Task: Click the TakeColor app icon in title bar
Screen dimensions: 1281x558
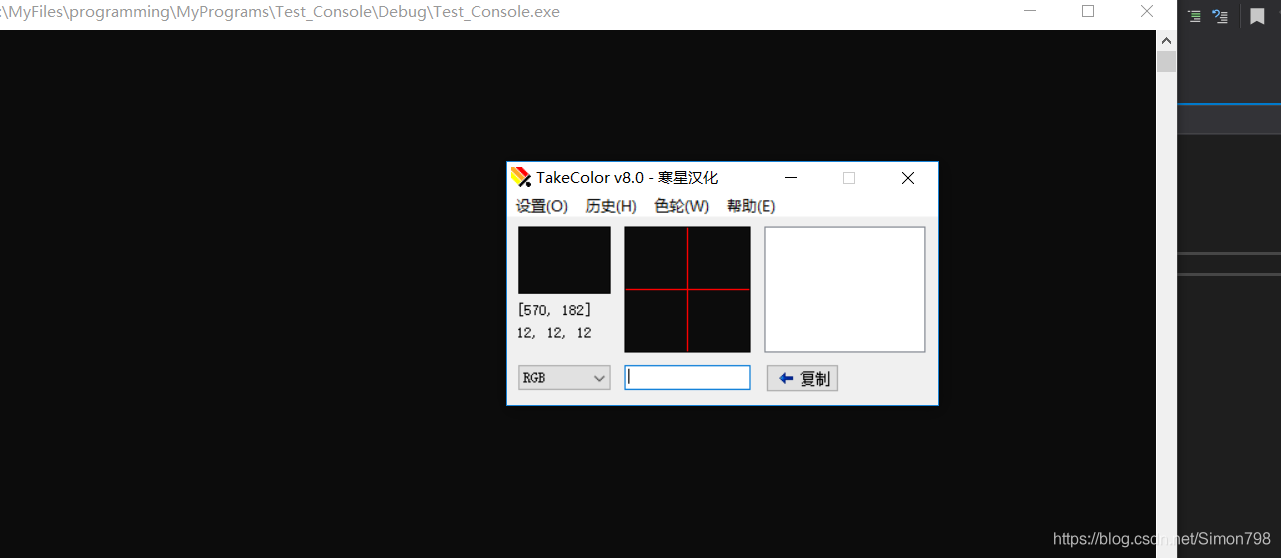Action: pyautogui.click(x=521, y=177)
